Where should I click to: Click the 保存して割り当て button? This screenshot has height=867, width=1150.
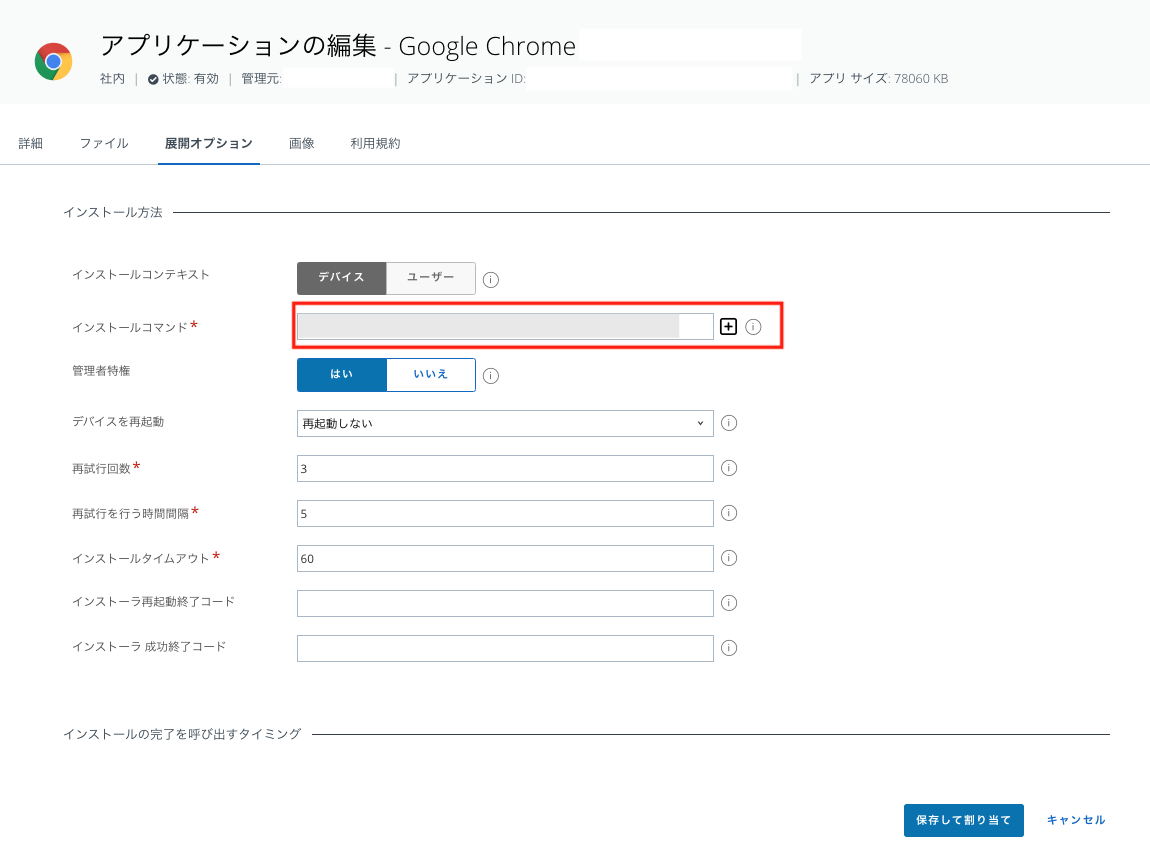(963, 820)
